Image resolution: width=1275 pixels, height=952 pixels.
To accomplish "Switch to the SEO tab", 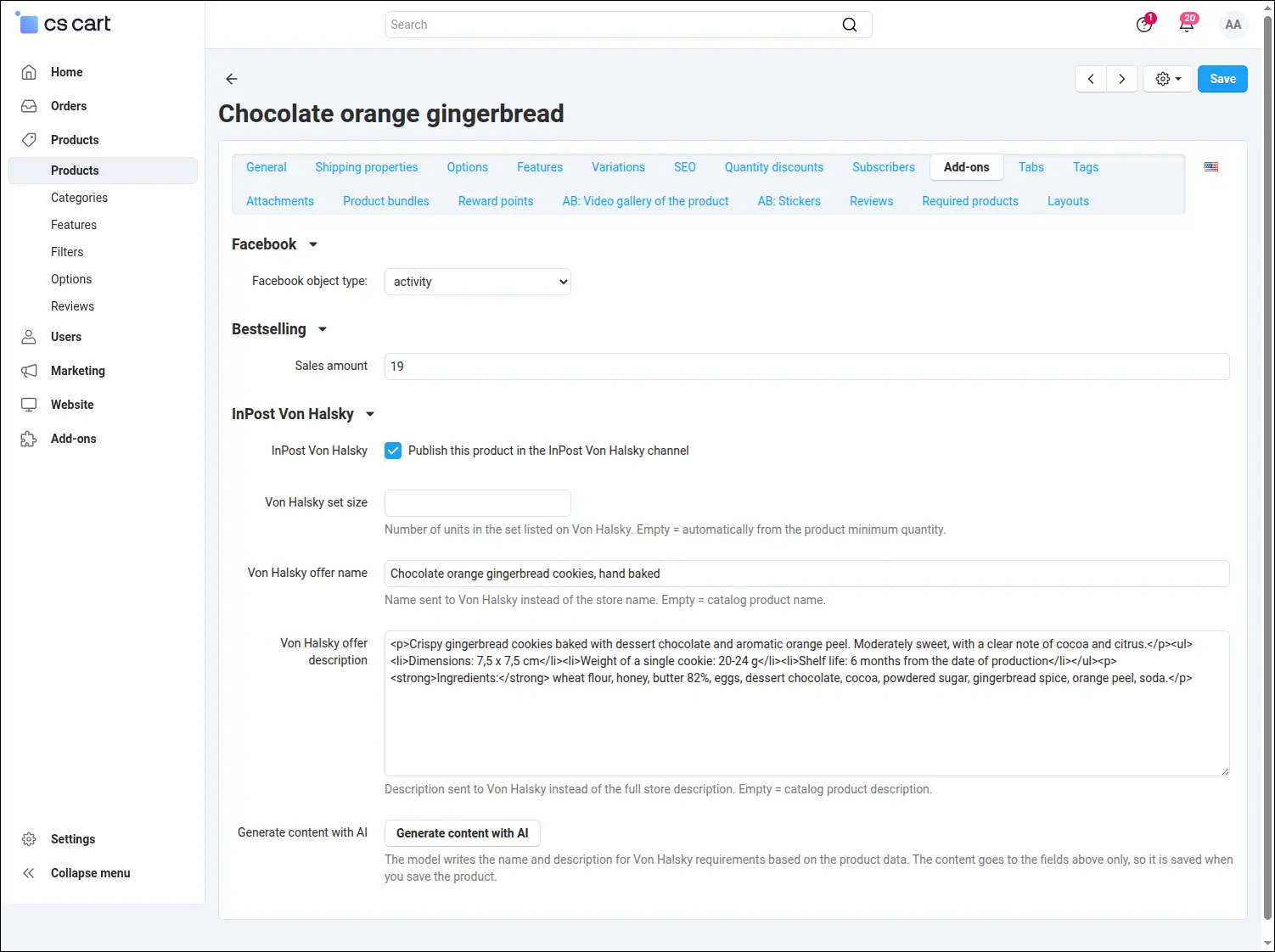I will [685, 167].
